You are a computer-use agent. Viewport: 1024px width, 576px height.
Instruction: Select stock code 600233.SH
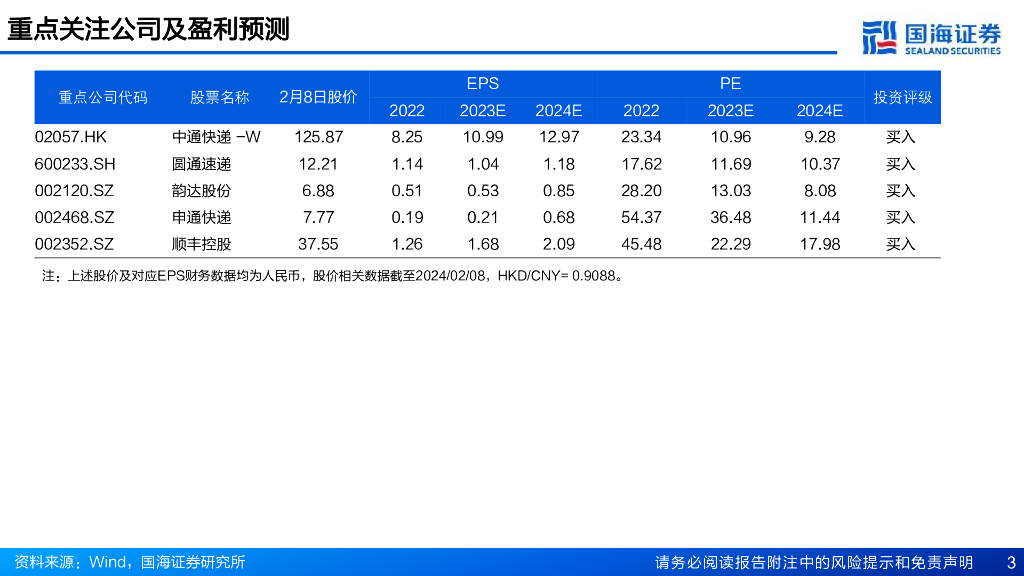(75, 164)
